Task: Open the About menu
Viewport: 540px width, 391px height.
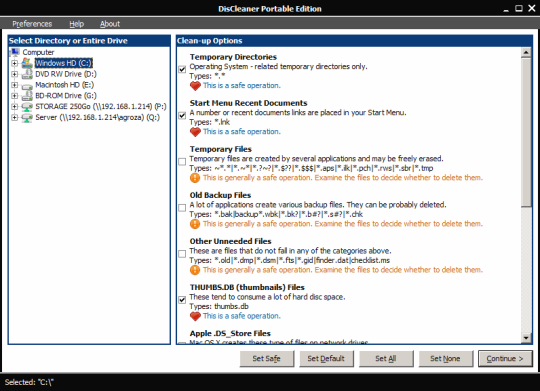Action: (110, 24)
